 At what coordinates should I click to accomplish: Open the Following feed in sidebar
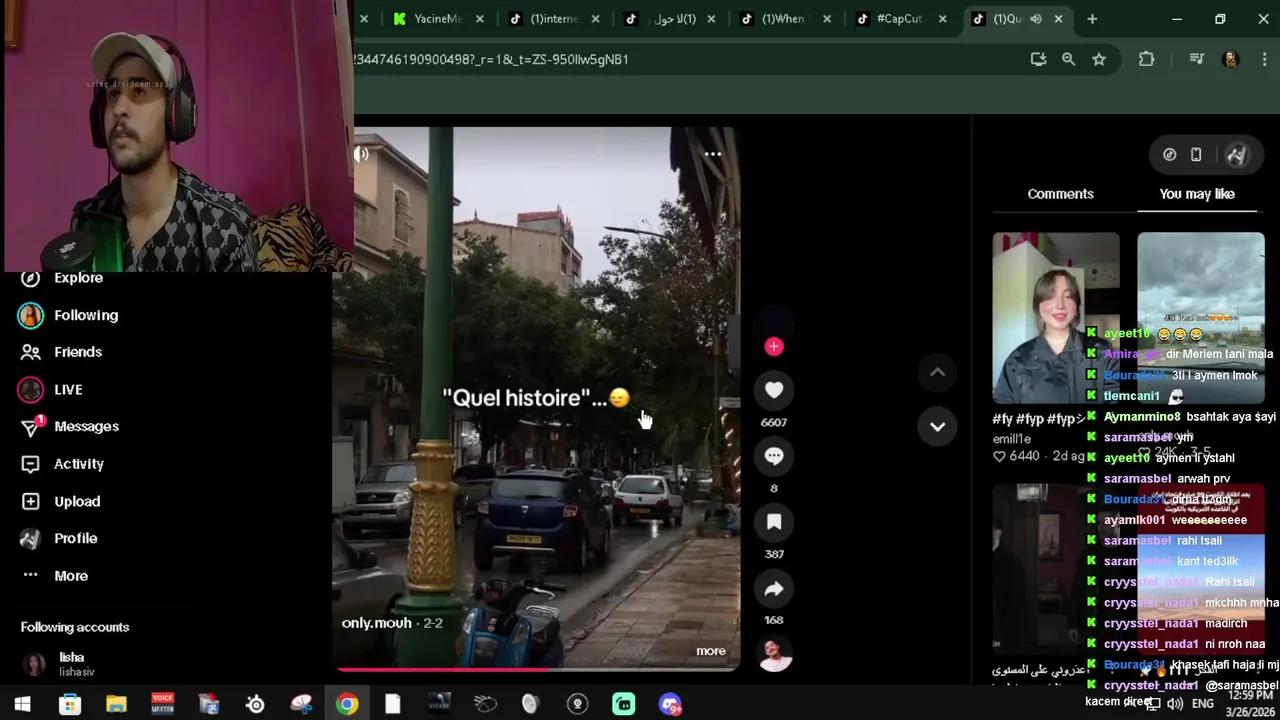click(x=70, y=315)
